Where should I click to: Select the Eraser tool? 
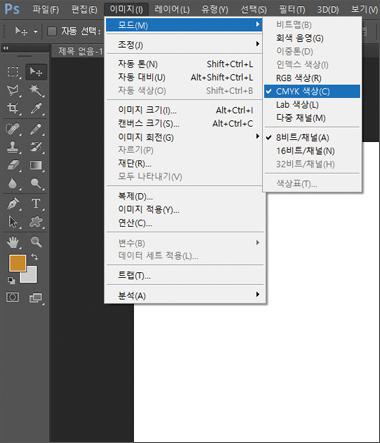click(x=13, y=165)
